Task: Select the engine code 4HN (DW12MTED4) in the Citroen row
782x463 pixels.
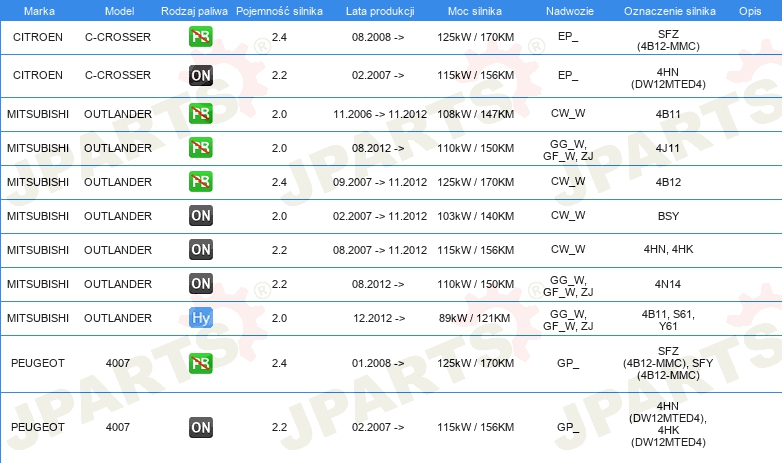Action: pyautogui.click(x=668, y=78)
